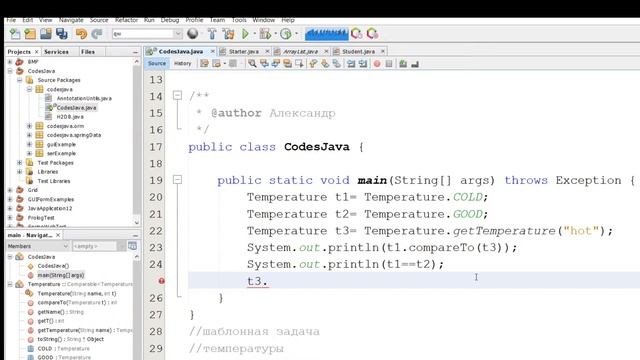The width and height of the screenshot is (640, 360).
Task: Open the project configuration combo box
Action: (147, 34)
